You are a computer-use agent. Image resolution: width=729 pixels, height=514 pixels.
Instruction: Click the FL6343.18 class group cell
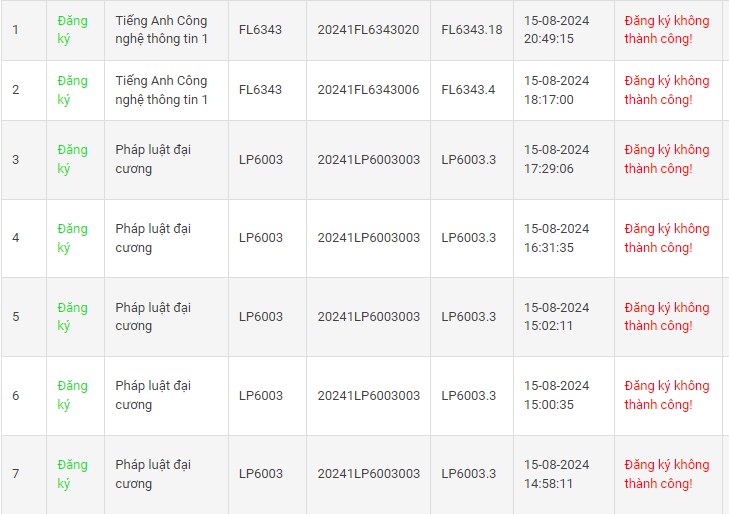click(x=472, y=30)
